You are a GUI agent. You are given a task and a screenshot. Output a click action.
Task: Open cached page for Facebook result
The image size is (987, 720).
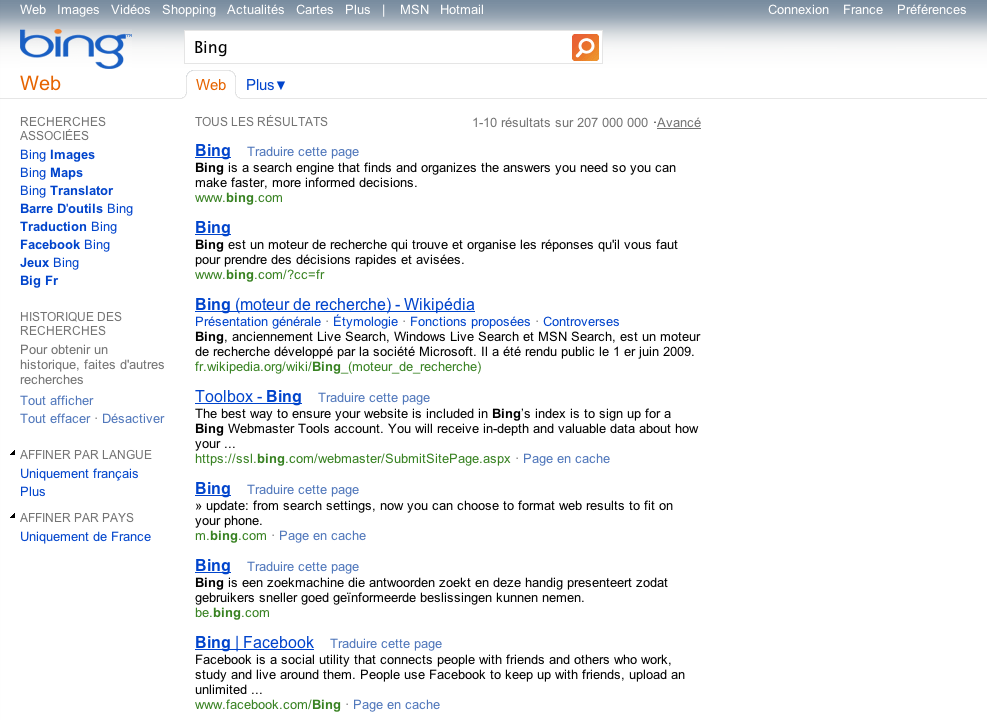(396, 705)
